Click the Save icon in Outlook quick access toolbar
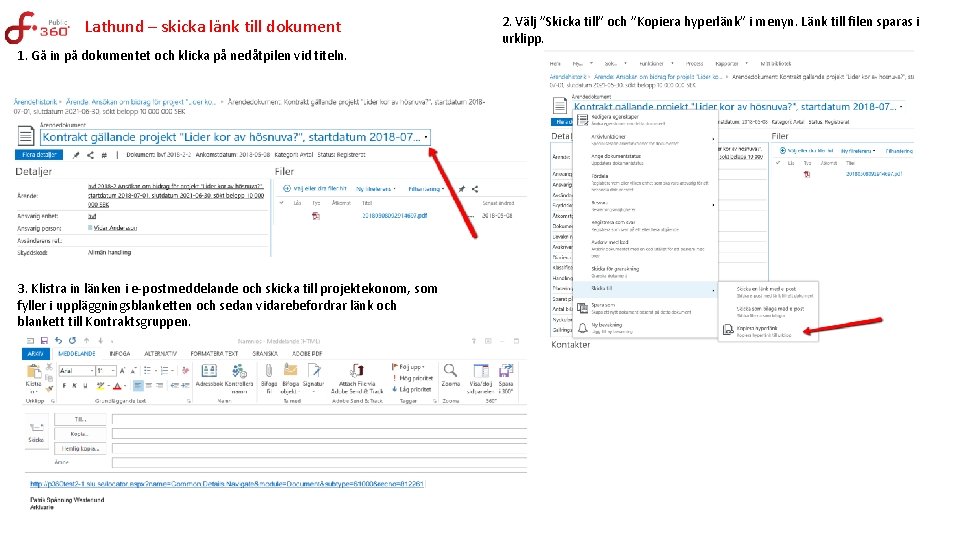 pyautogui.click(x=44, y=340)
